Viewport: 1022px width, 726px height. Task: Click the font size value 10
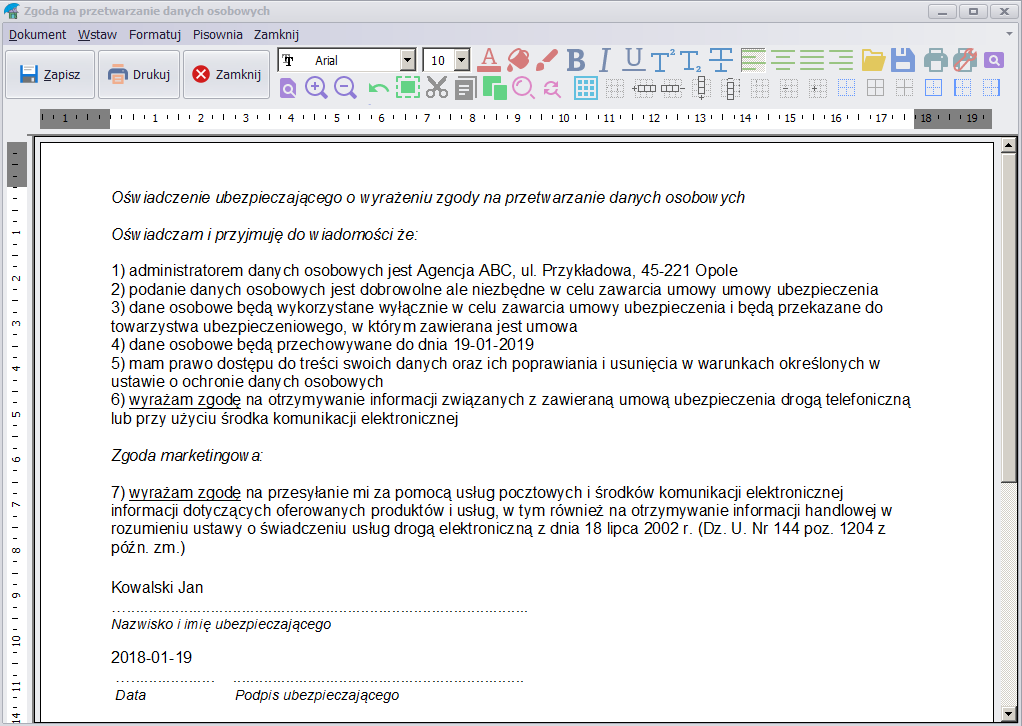[439, 61]
